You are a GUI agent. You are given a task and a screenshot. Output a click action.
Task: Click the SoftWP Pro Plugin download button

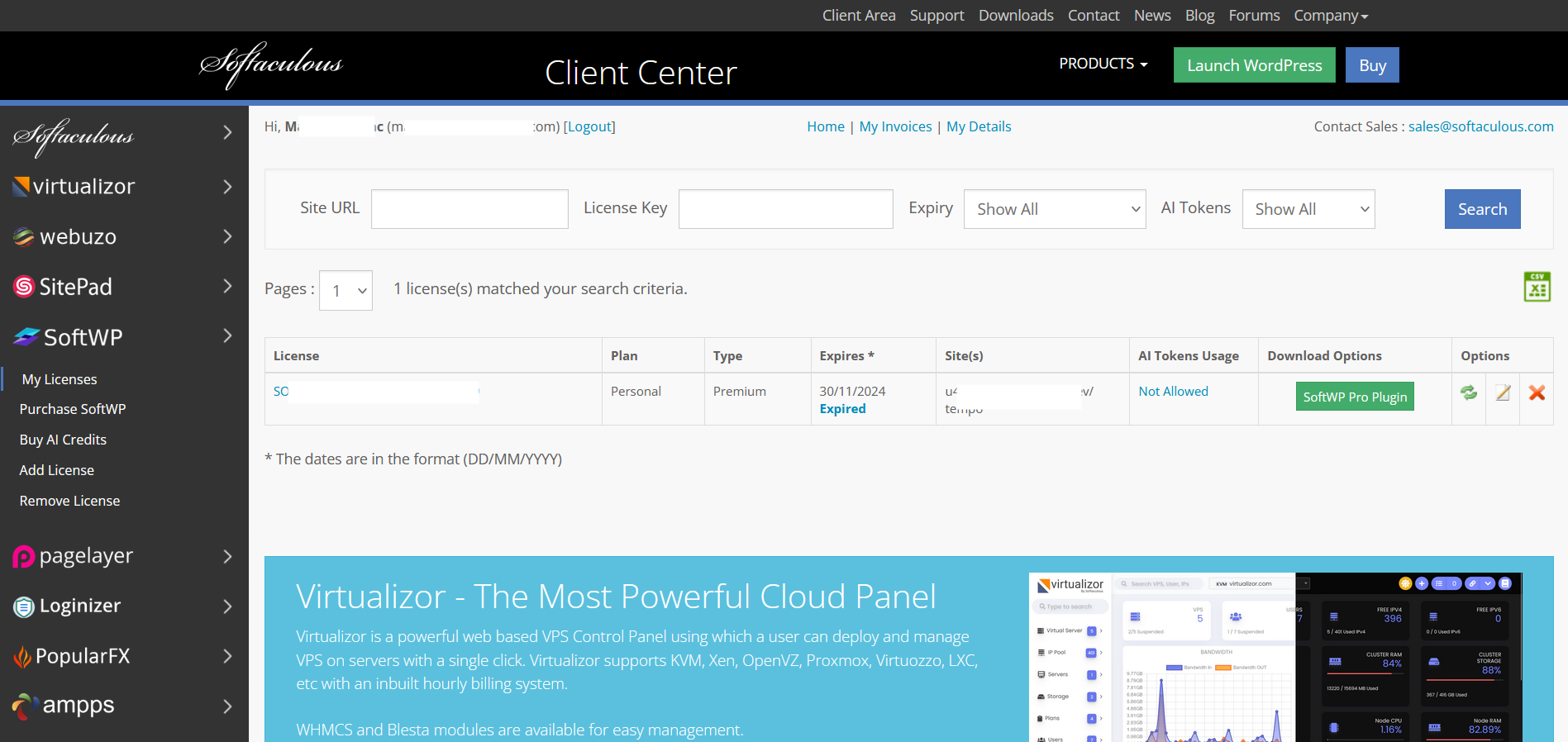1355,397
